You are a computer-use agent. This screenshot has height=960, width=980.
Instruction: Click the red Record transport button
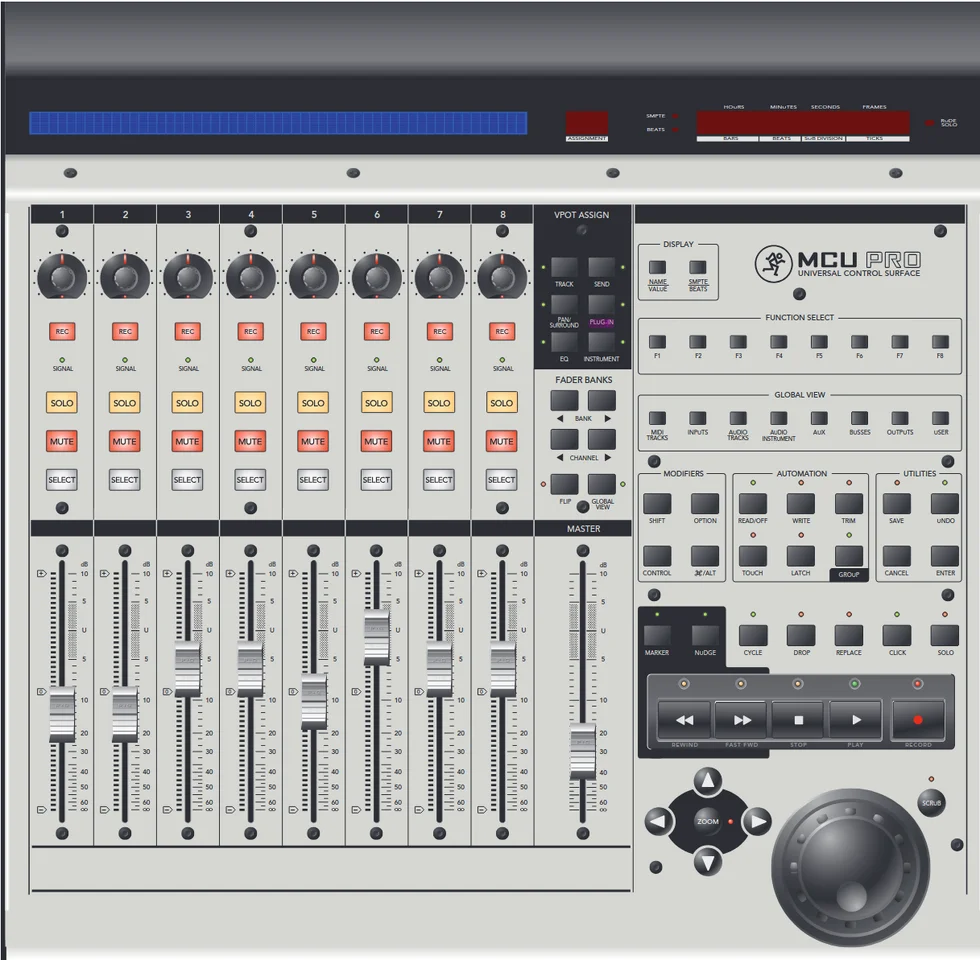[x=918, y=720]
